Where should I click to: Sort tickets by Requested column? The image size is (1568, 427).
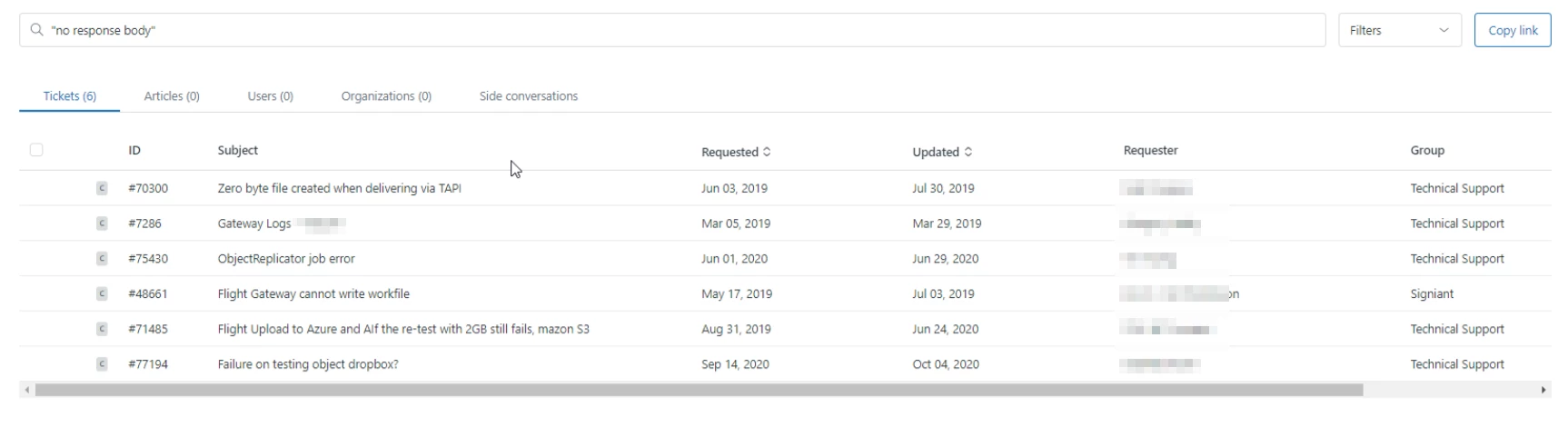736,152
